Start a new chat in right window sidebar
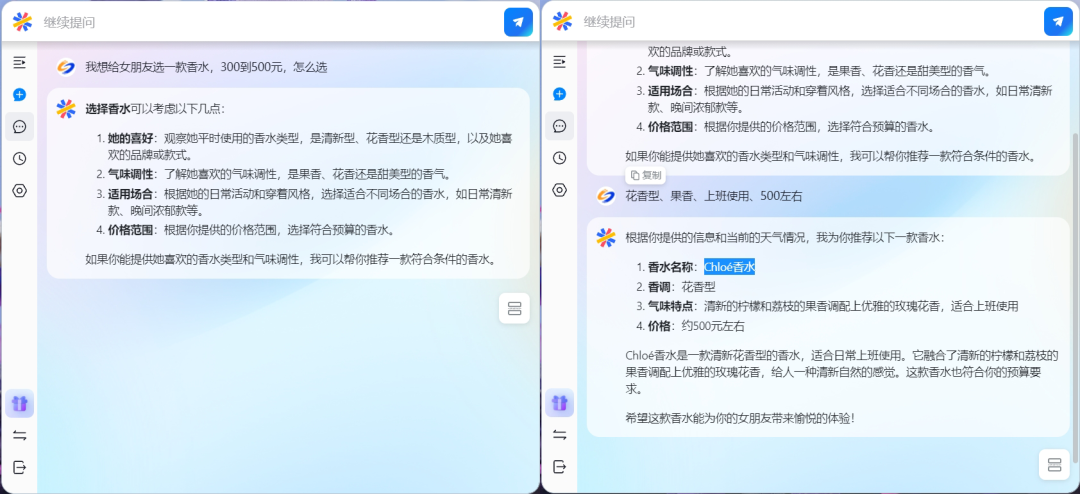The image size is (1080, 494). coord(559,94)
